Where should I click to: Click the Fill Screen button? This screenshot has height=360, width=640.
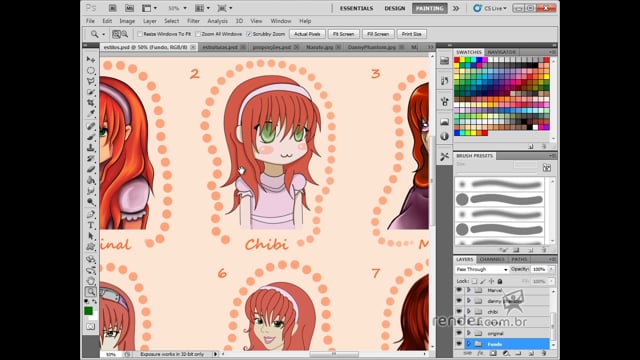(x=378, y=34)
